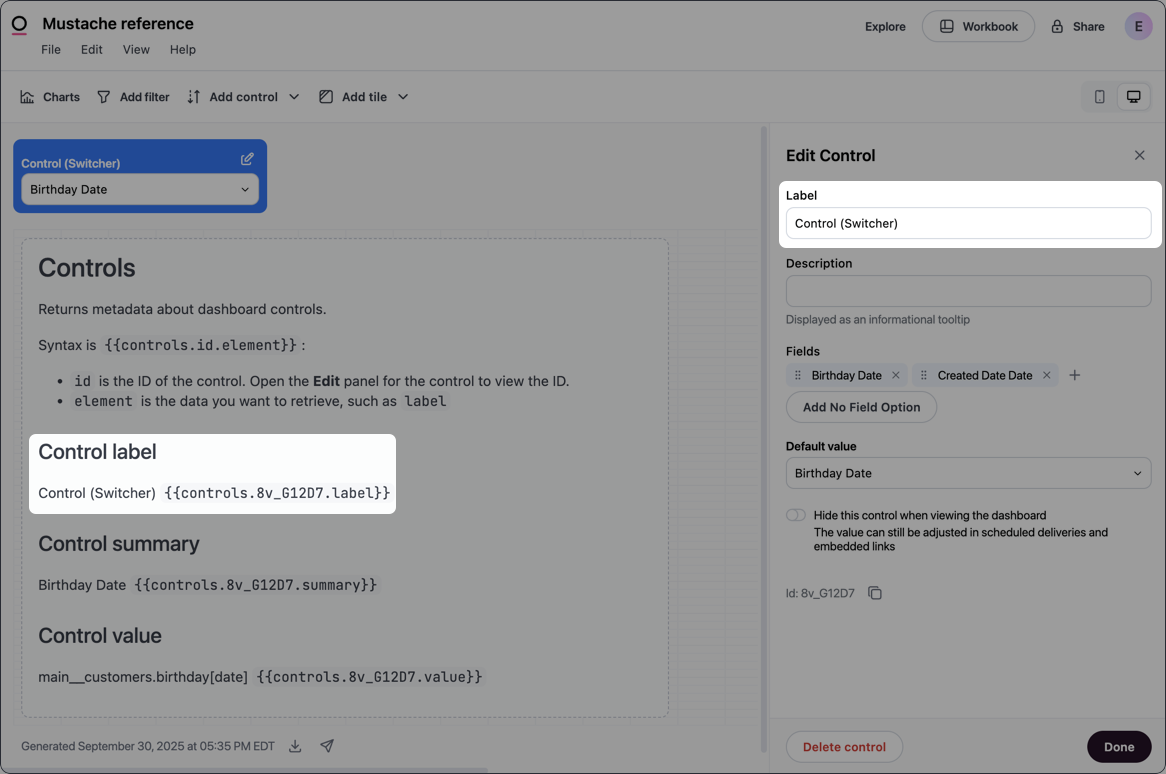Open the Charts panel
The height and width of the screenshot is (774, 1166).
click(x=49, y=96)
